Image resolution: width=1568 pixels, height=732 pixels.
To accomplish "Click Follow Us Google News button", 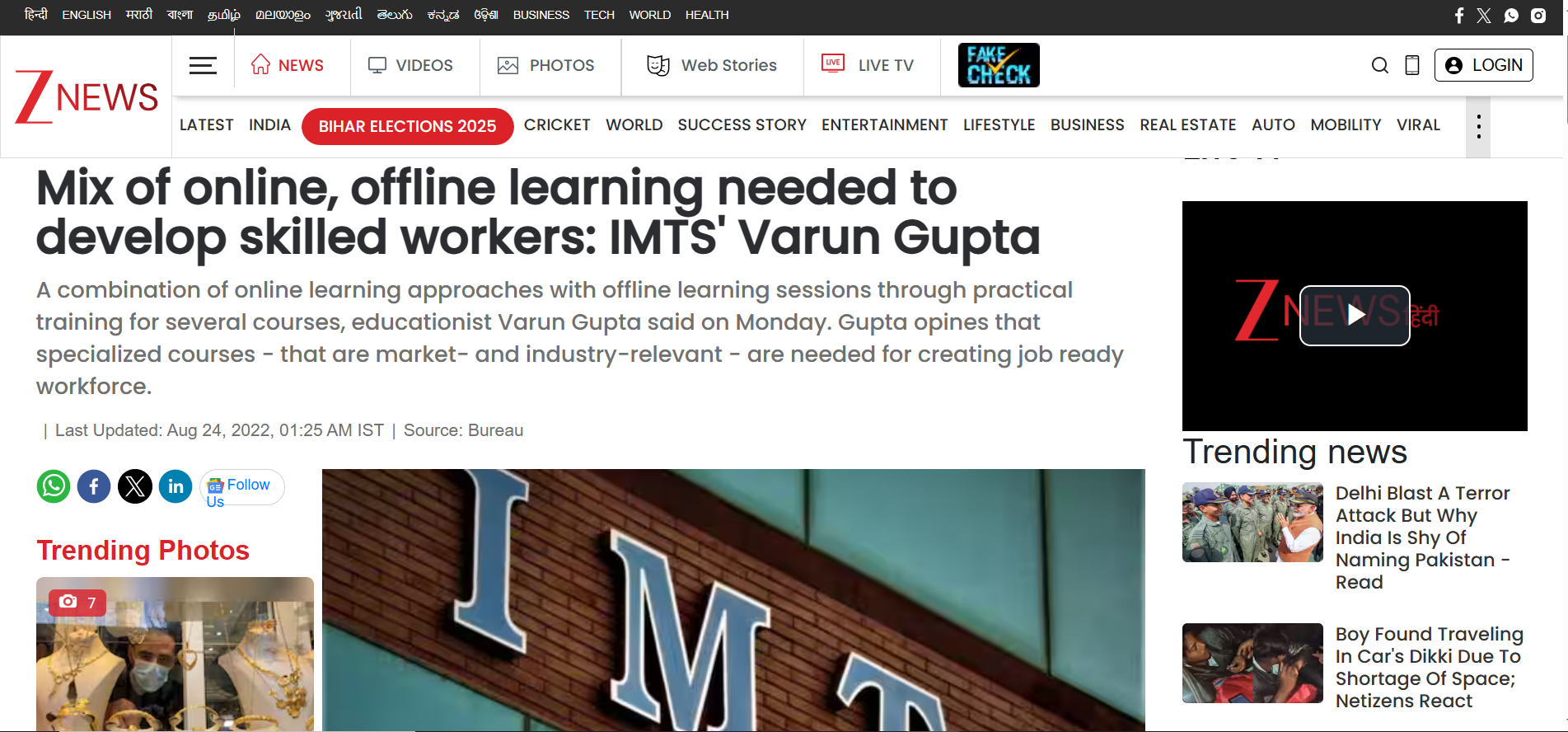I will click(x=242, y=487).
